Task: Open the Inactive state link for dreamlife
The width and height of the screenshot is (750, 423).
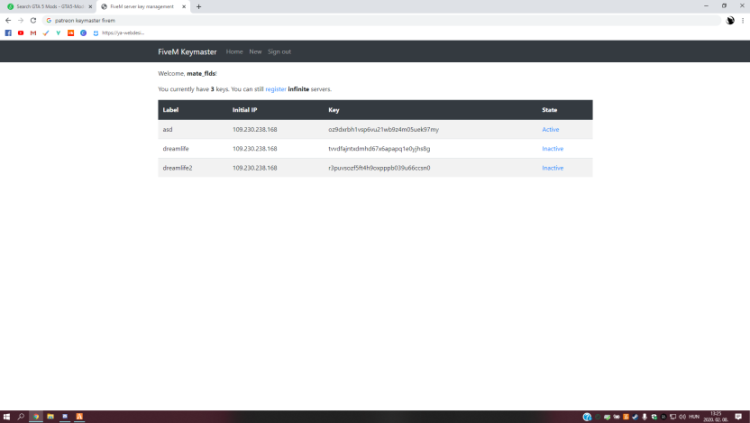Action: 552,149
